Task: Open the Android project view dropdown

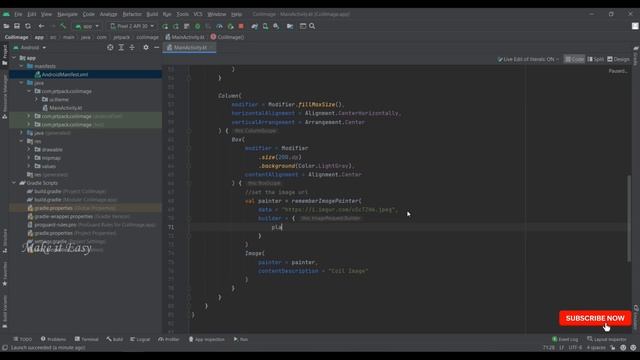Action: click(30, 47)
